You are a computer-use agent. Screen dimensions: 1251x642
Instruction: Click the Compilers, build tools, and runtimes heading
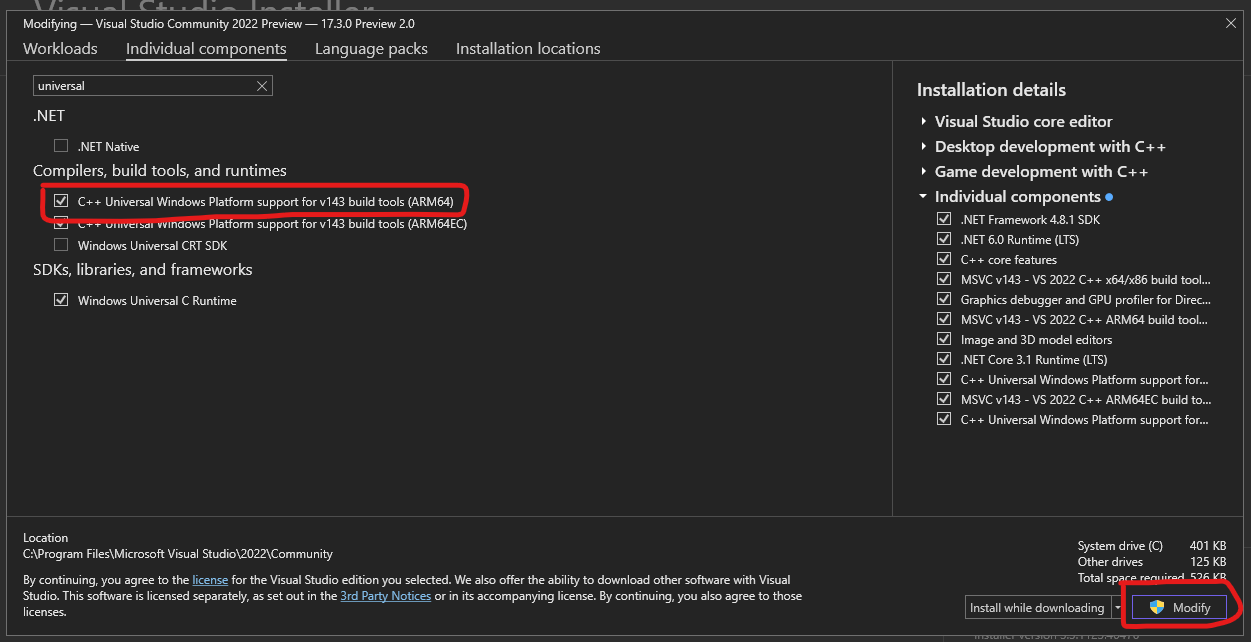pyautogui.click(x=160, y=171)
